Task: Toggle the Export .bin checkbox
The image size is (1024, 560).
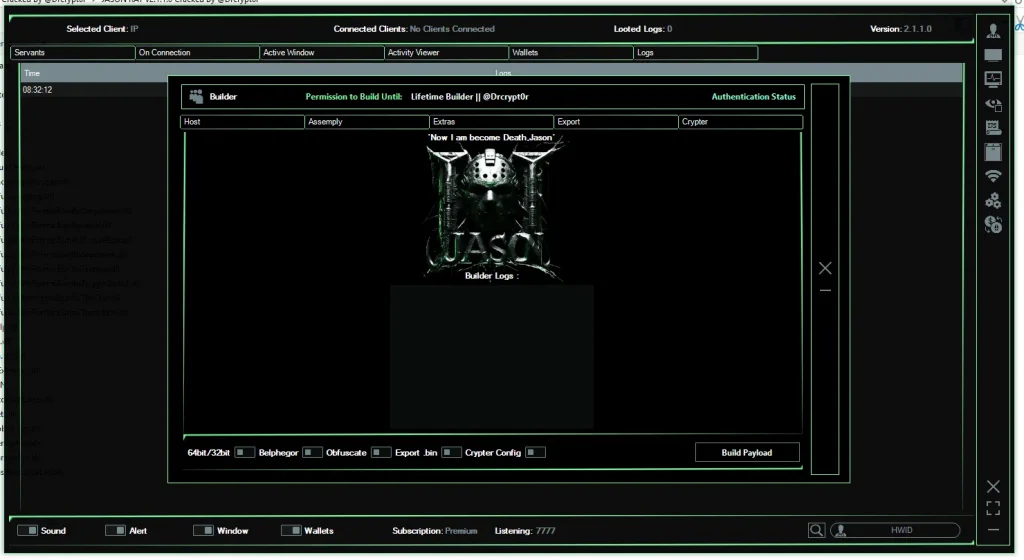Action: (x=451, y=452)
